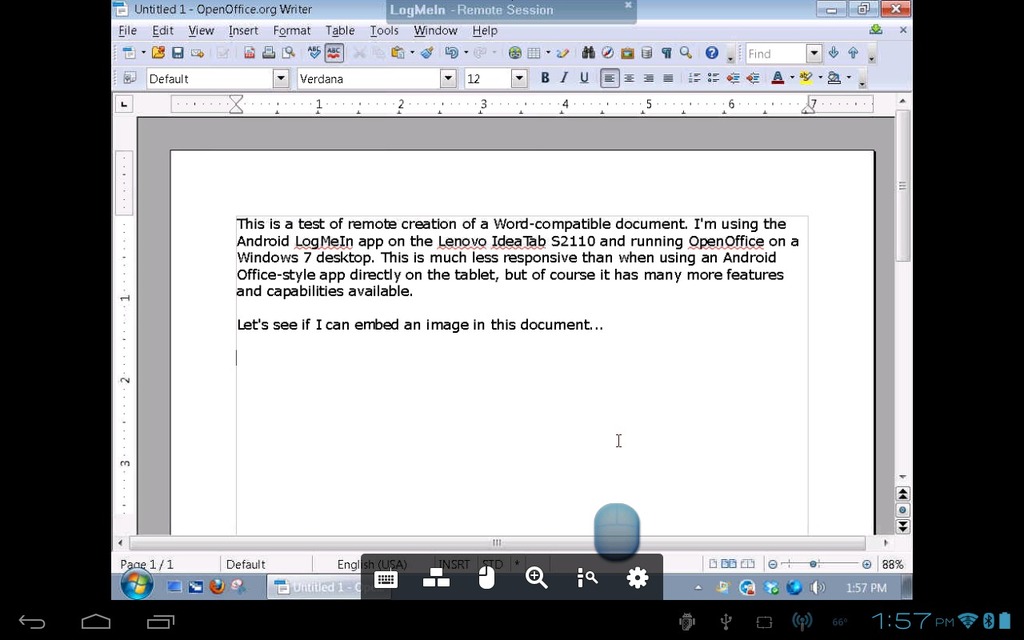Expand the paragraph style dropdown
Image resolution: width=1024 pixels, height=640 pixels.
(281, 78)
